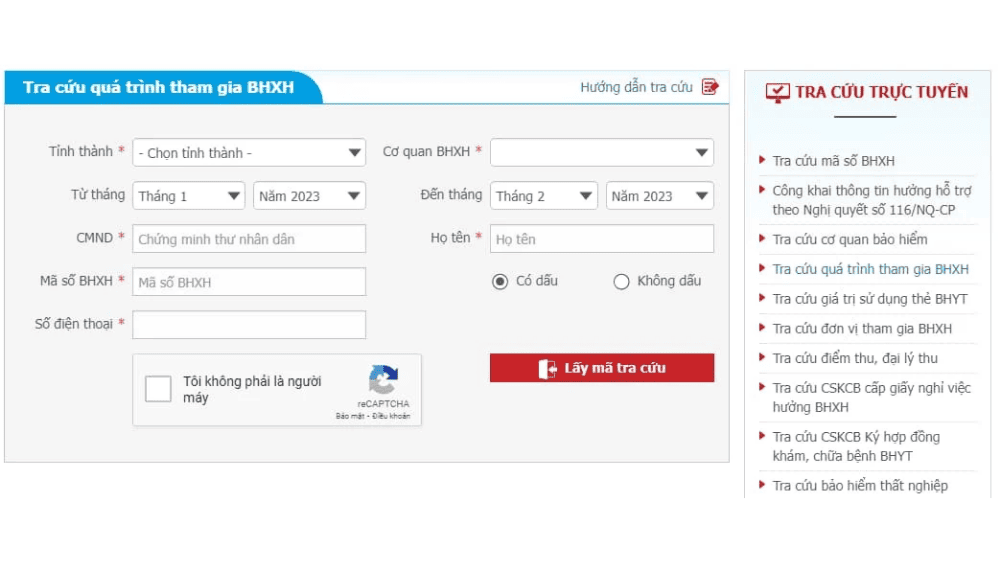The width and height of the screenshot is (1000, 562).
Task: Click the monitor icon beside TRA CỨU TRỰC TUYẾN
Action: tap(777, 92)
